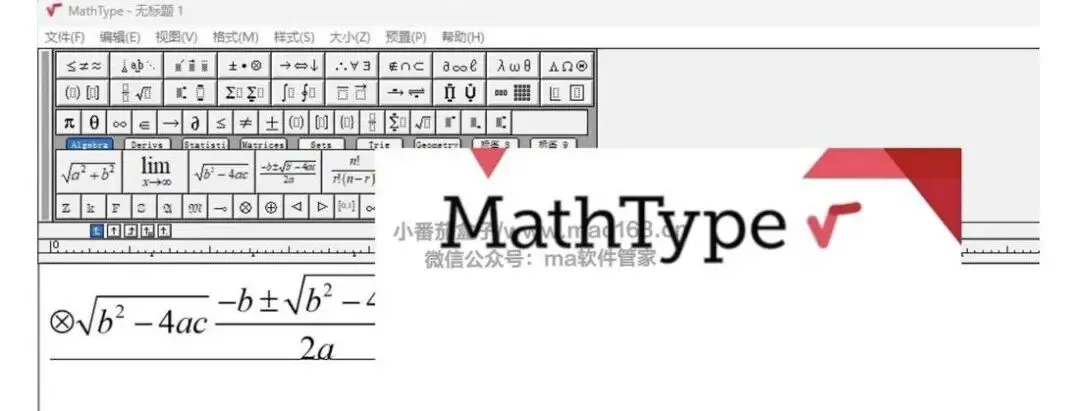Open products and set theory templates palette
The height and width of the screenshot is (411, 1080).
point(459,92)
